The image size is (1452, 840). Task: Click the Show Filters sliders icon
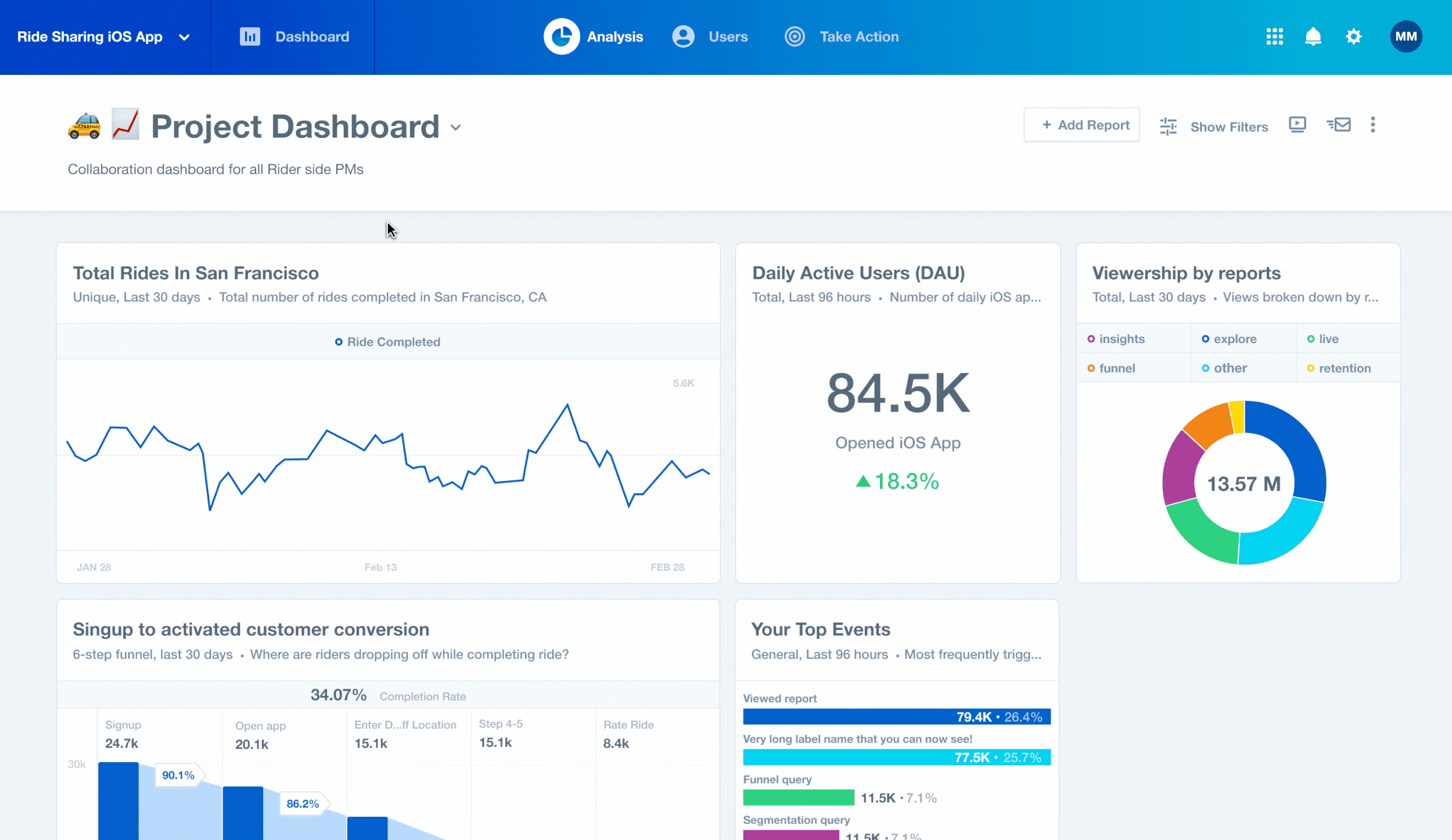click(x=1168, y=126)
